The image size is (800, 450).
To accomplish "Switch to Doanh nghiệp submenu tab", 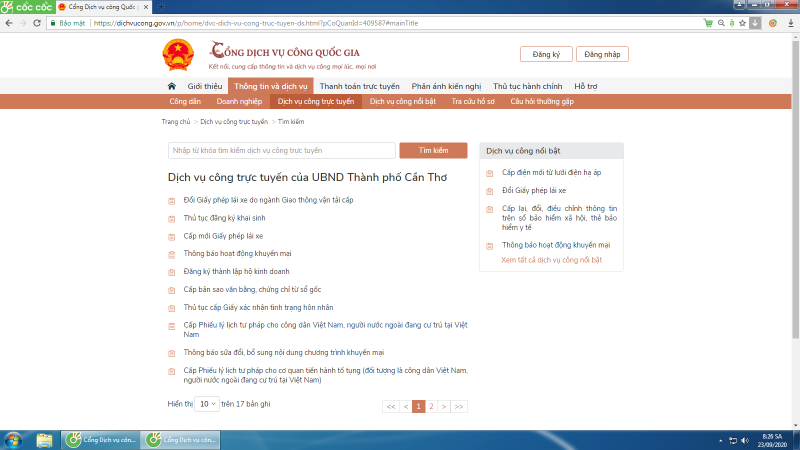I will pyautogui.click(x=239, y=102).
